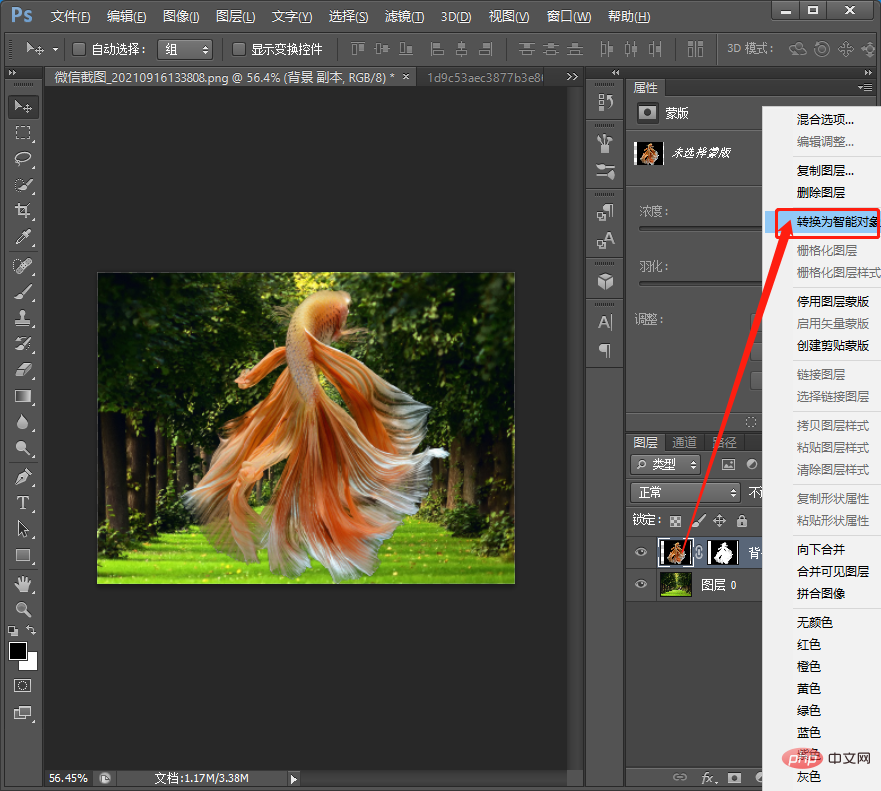Choose 转换为智能对象 in context menu

822,222
